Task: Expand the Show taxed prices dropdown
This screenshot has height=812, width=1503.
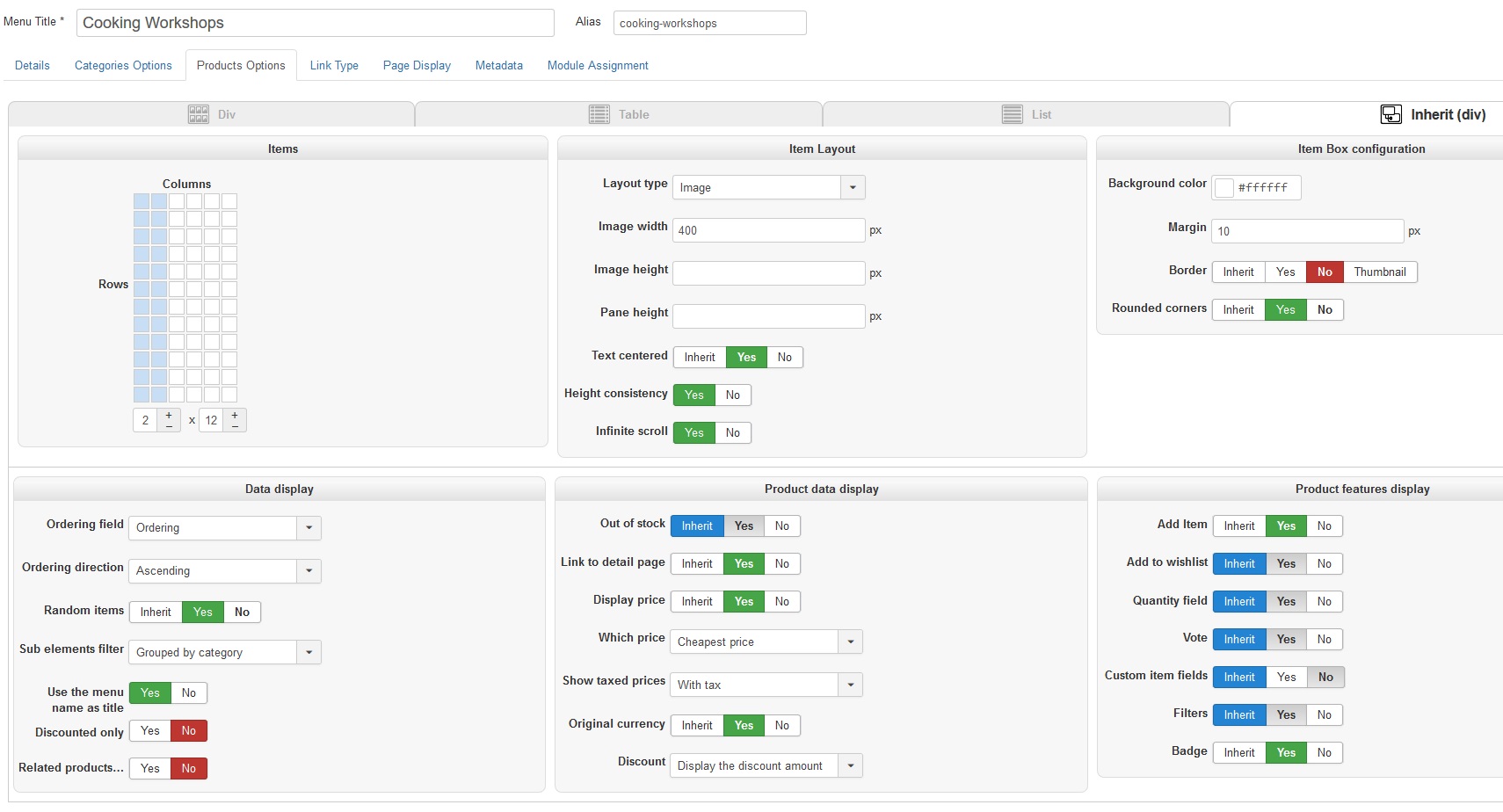Action: point(766,685)
